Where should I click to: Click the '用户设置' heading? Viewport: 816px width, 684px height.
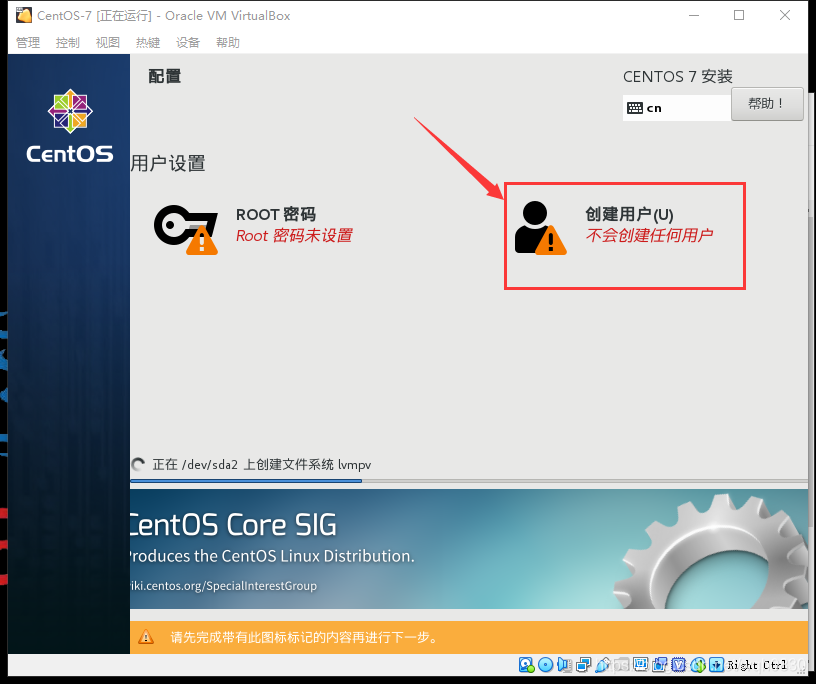coord(168,163)
